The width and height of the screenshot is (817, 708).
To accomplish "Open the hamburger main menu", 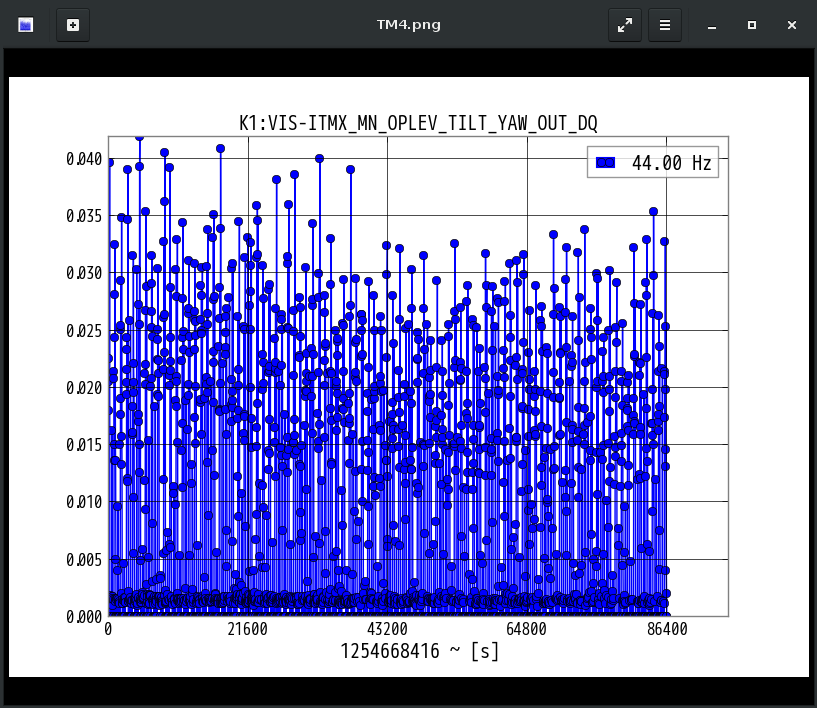I will (x=664, y=24).
